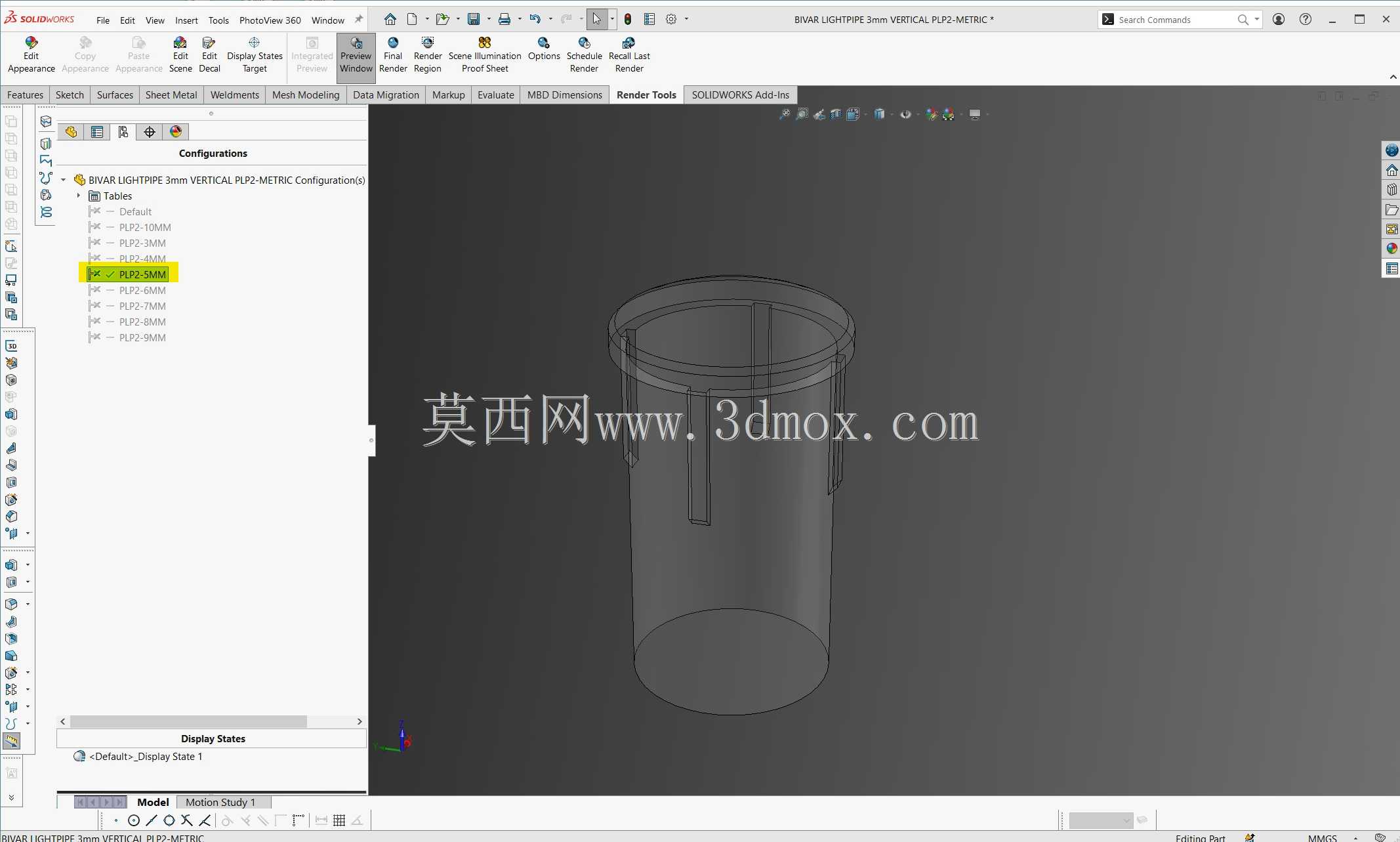Click Recall Last Render
This screenshot has height=842, width=1400.
coord(629,56)
